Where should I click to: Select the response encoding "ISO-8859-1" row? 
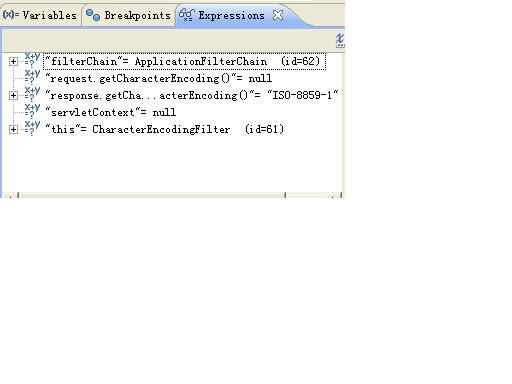coord(192,96)
